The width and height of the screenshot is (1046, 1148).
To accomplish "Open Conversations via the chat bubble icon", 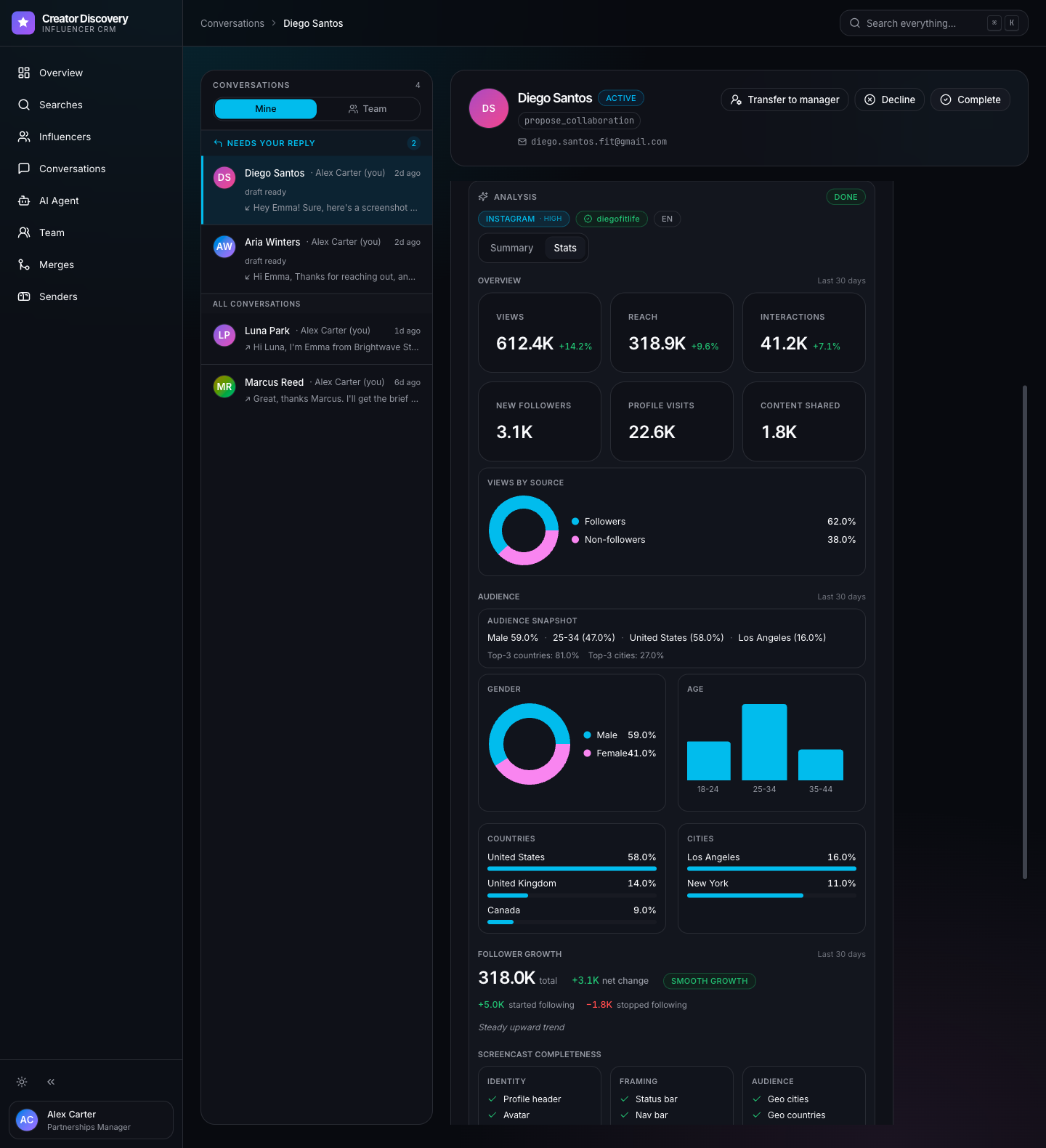I will pyautogui.click(x=24, y=169).
